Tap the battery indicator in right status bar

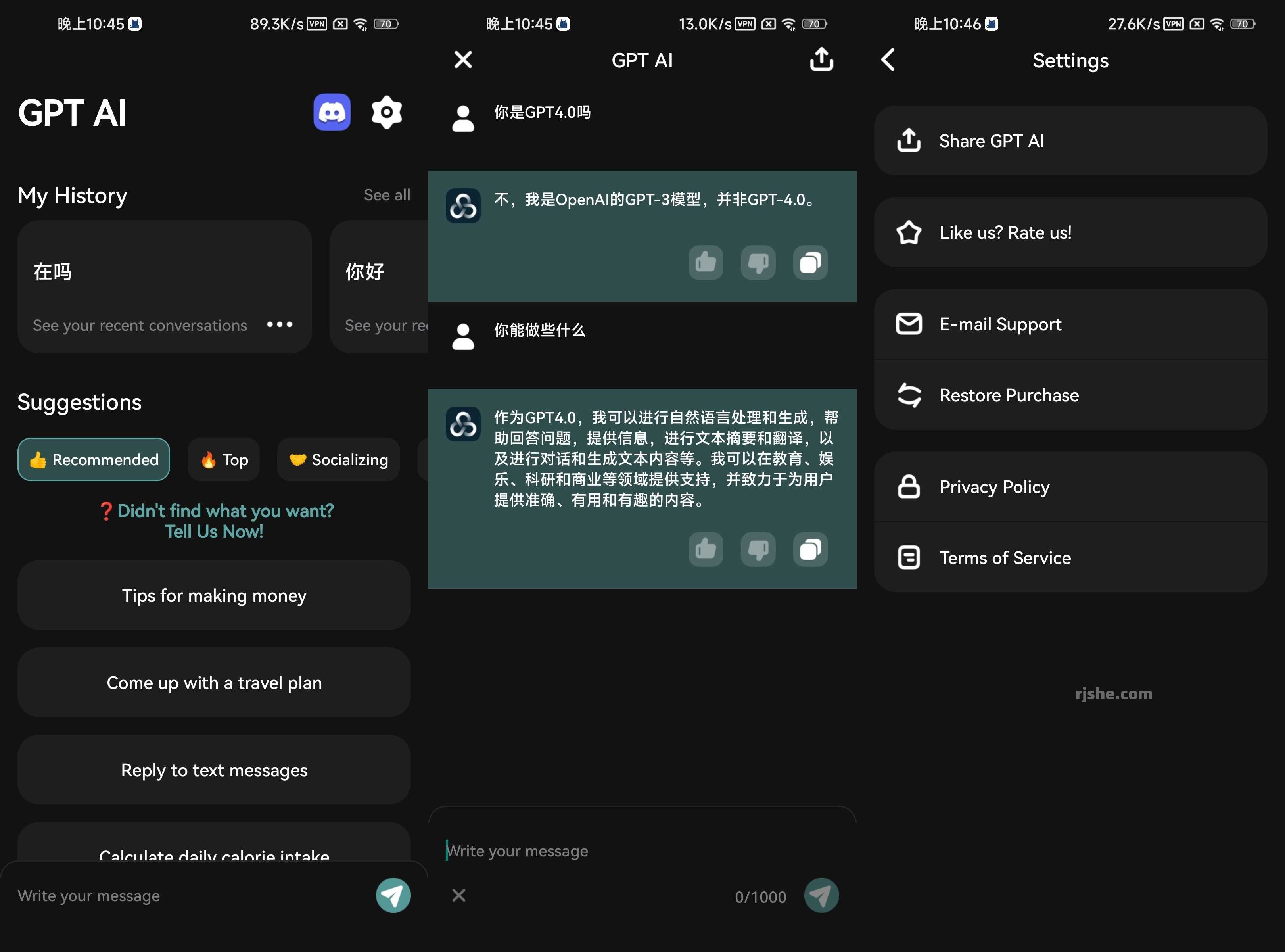pos(1242,24)
